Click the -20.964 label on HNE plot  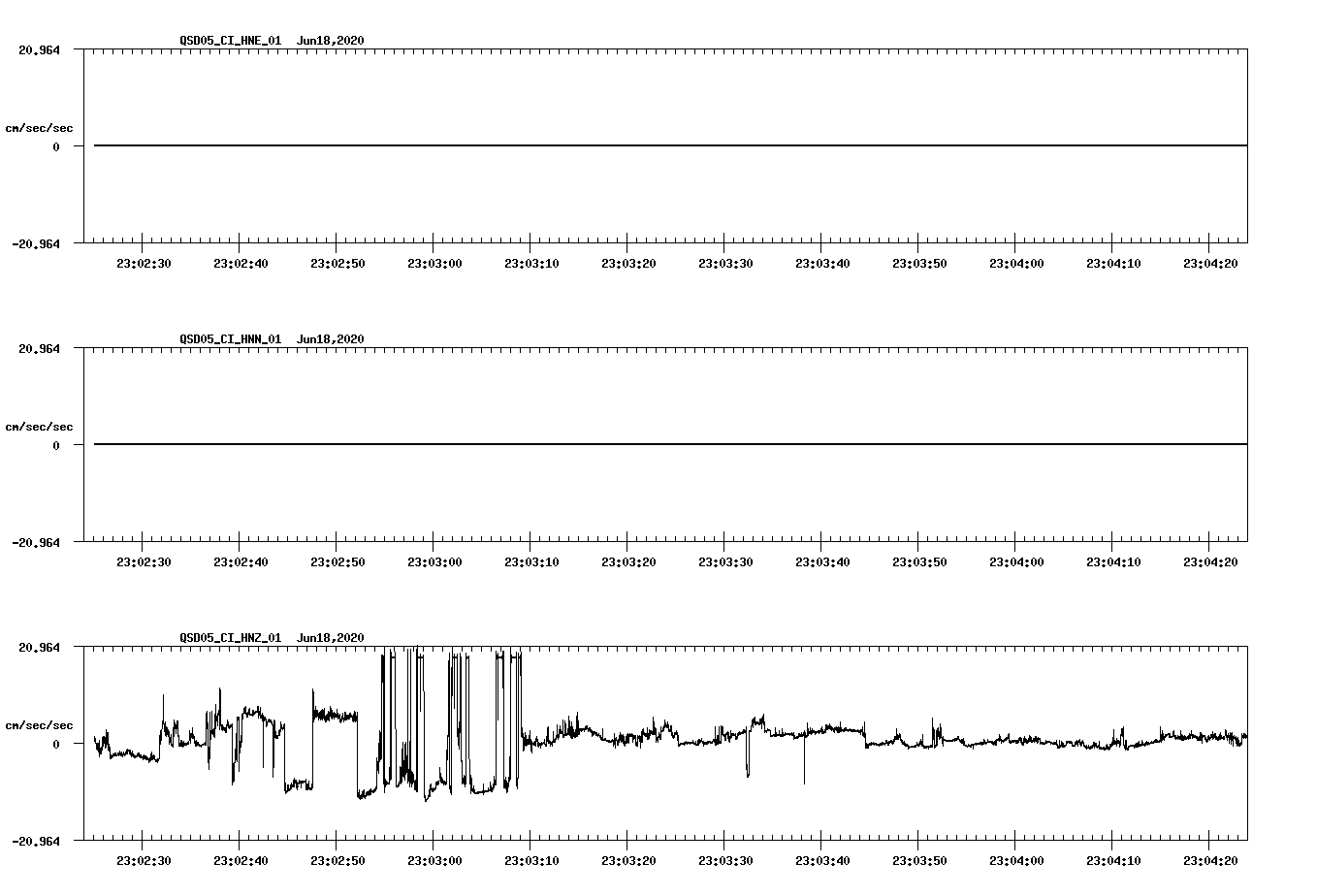tap(36, 244)
